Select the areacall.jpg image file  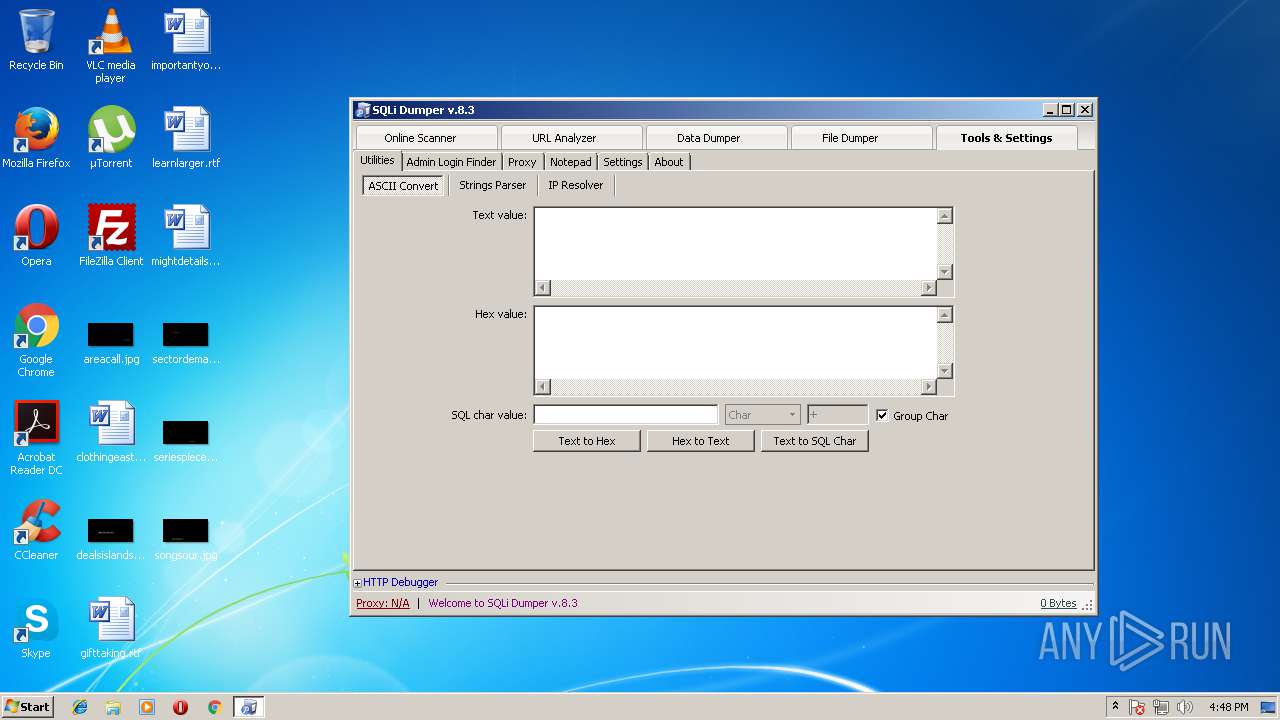(x=111, y=342)
